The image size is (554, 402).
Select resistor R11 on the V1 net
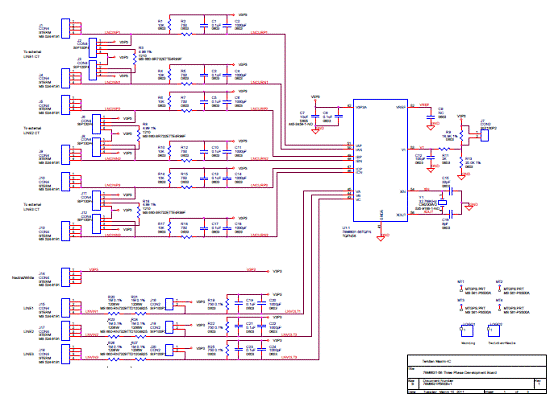[x=444, y=149]
